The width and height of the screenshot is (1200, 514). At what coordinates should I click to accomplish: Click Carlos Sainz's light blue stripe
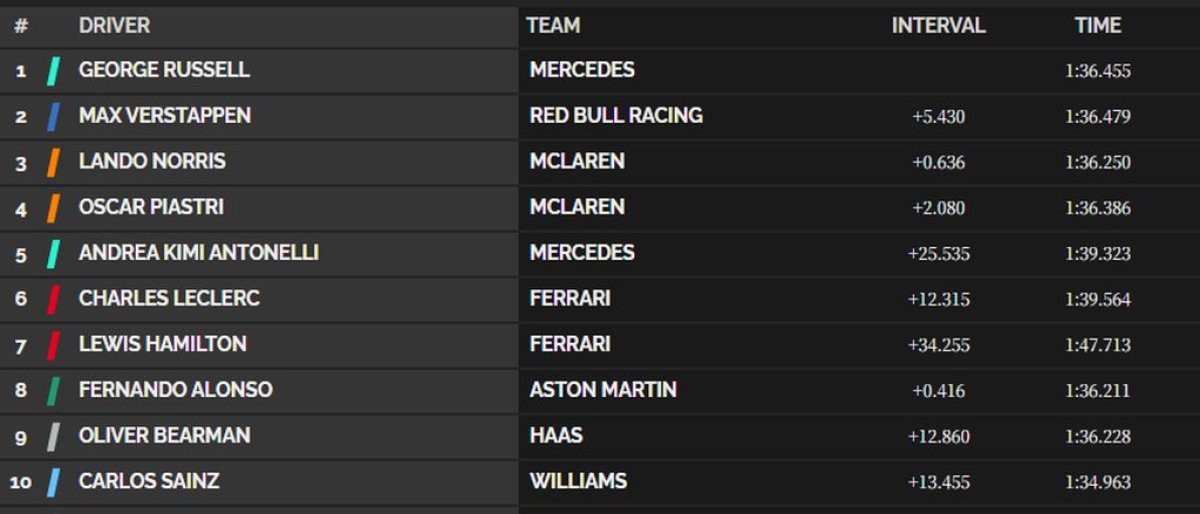(x=54, y=482)
